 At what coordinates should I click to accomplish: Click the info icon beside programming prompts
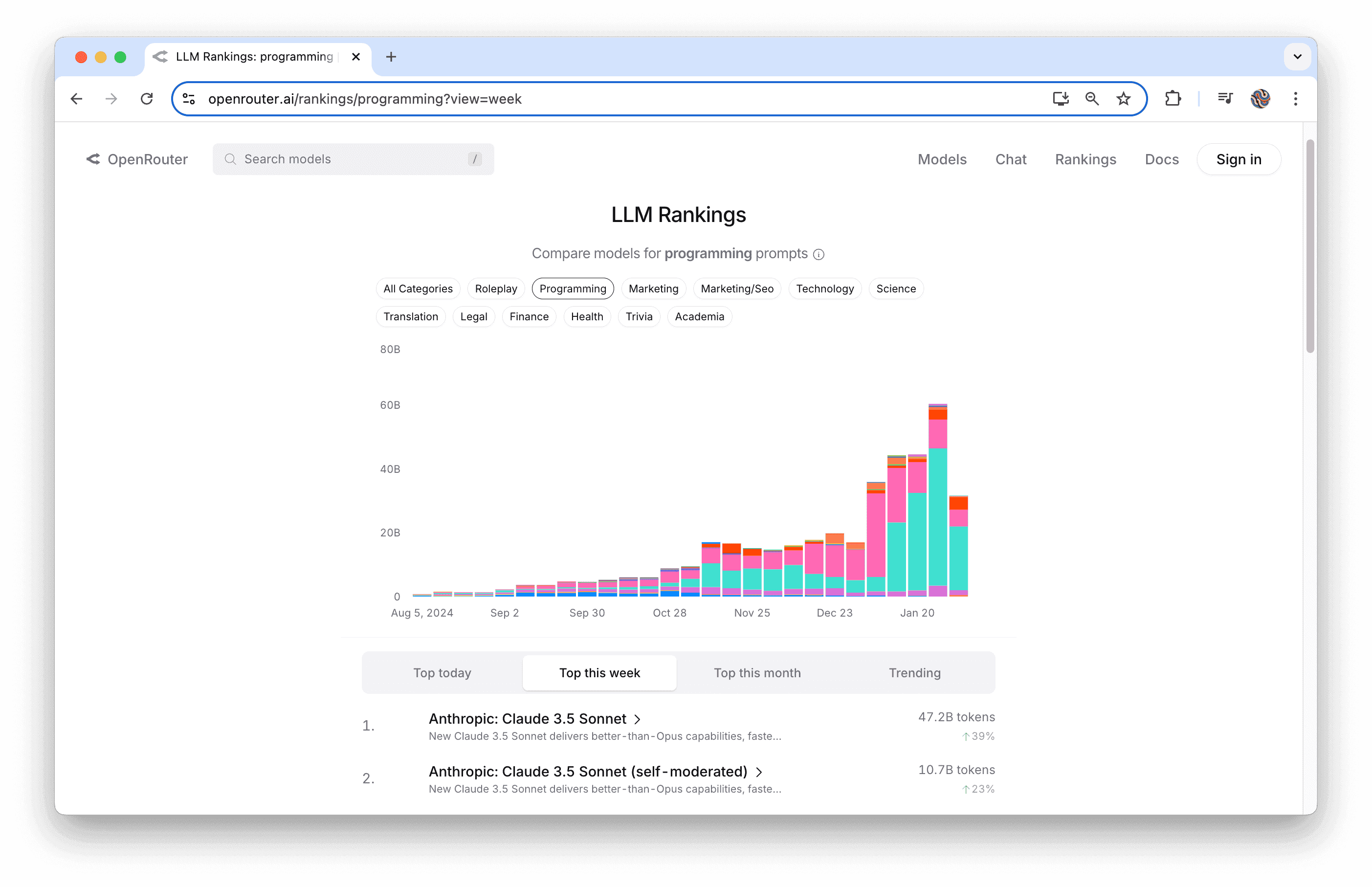pos(819,255)
